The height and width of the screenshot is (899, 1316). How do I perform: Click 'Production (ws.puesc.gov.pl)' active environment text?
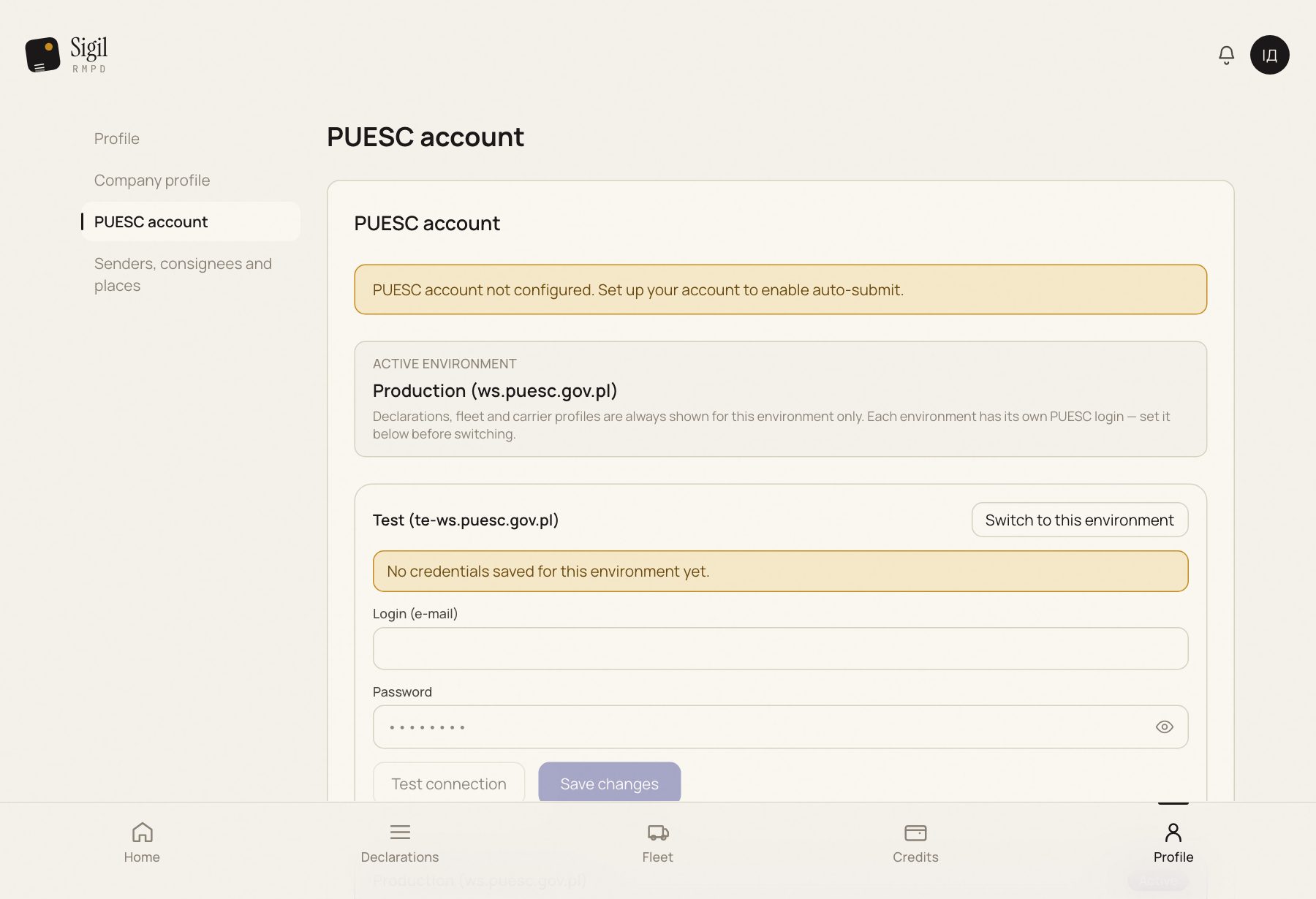coord(495,390)
